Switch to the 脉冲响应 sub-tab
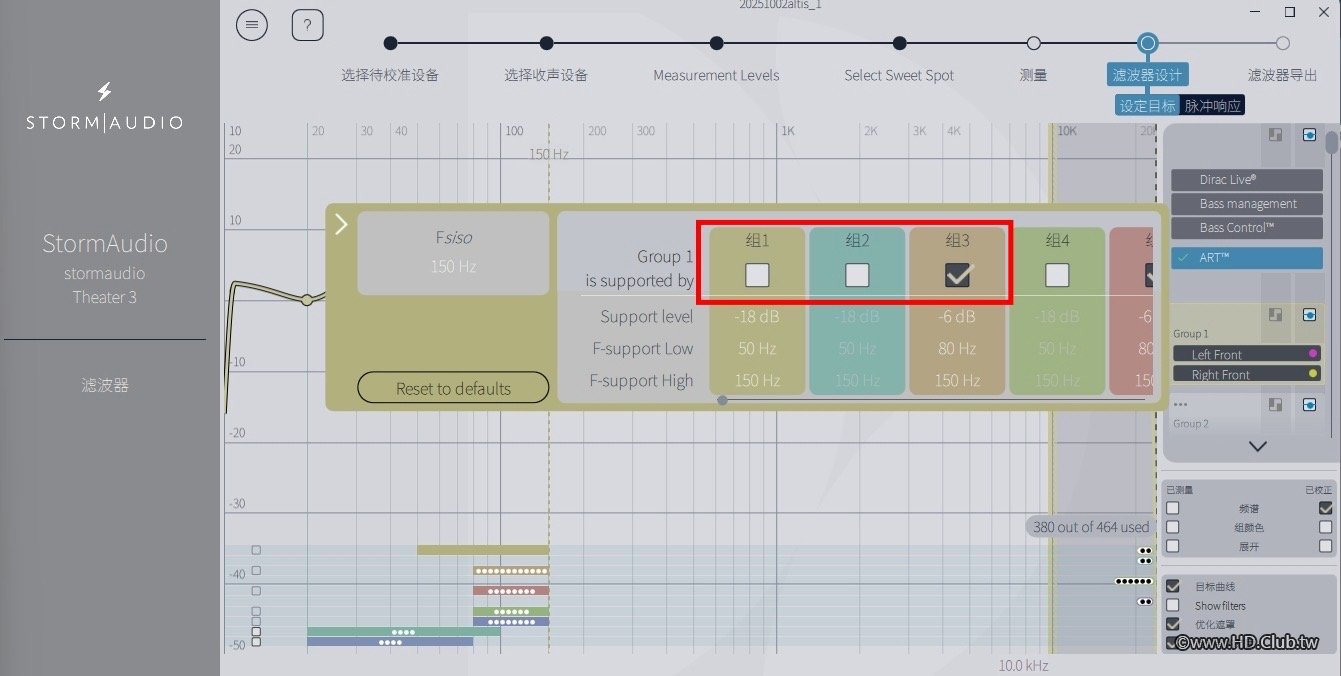 point(1213,105)
